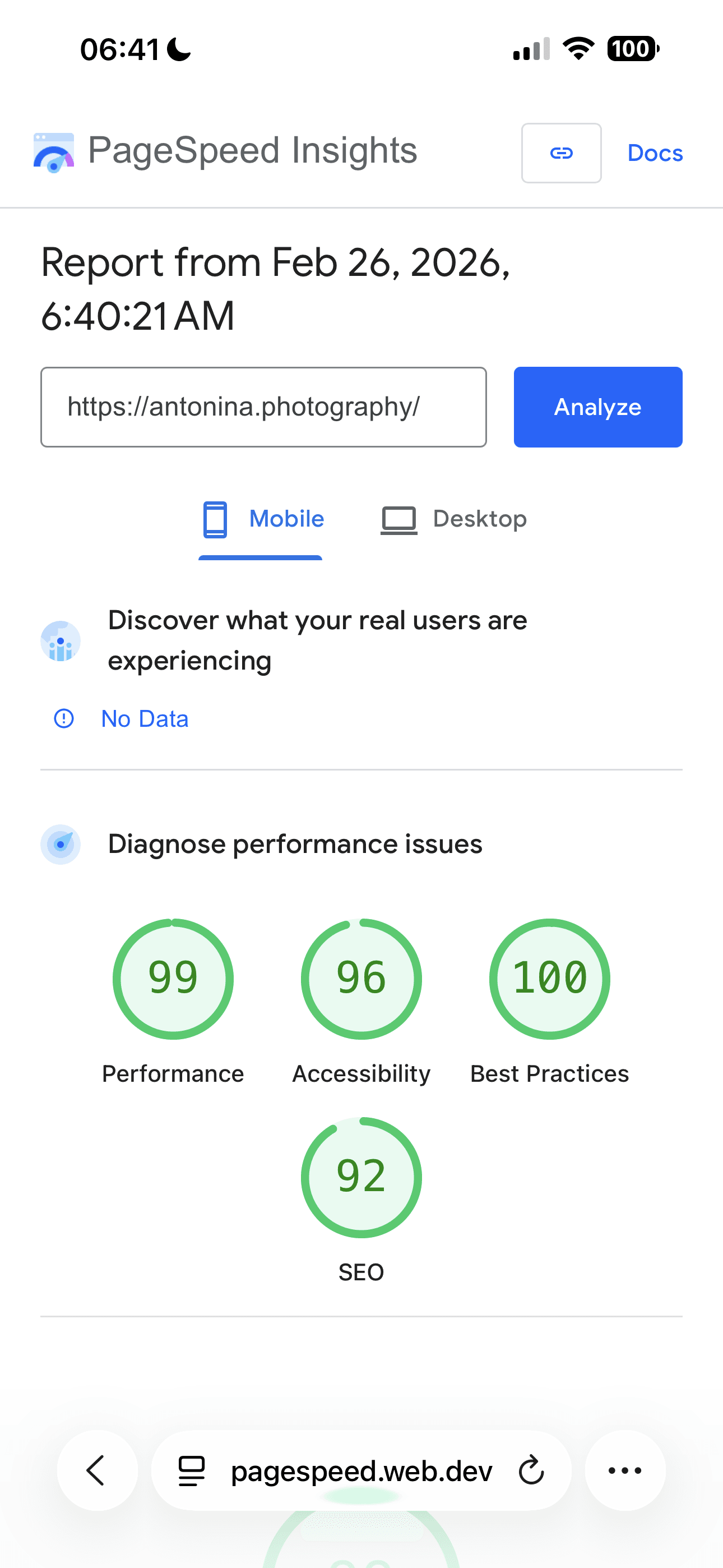Image resolution: width=723 pixels, height=1568 pixels.
Task: Click the diagnose performance gauge icon
Action: [x=61, y=844]
